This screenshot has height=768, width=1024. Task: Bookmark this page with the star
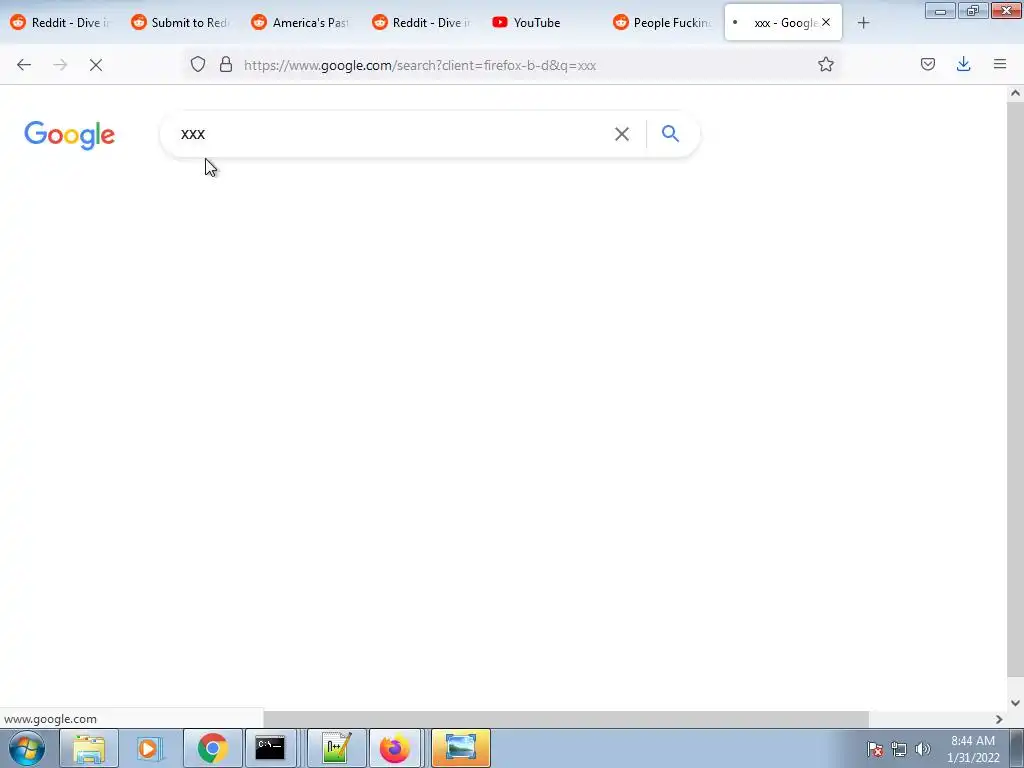tap(825, 64)
